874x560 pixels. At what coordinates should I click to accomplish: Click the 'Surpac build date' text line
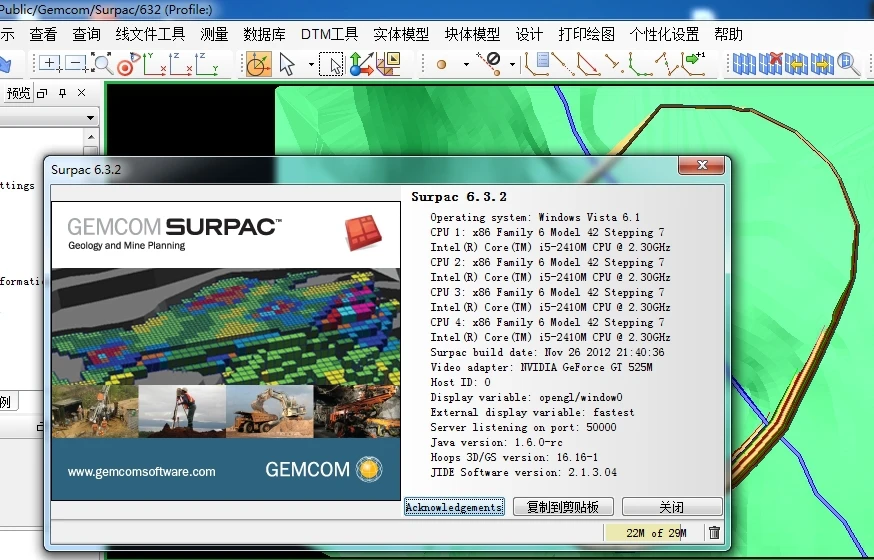547,352
